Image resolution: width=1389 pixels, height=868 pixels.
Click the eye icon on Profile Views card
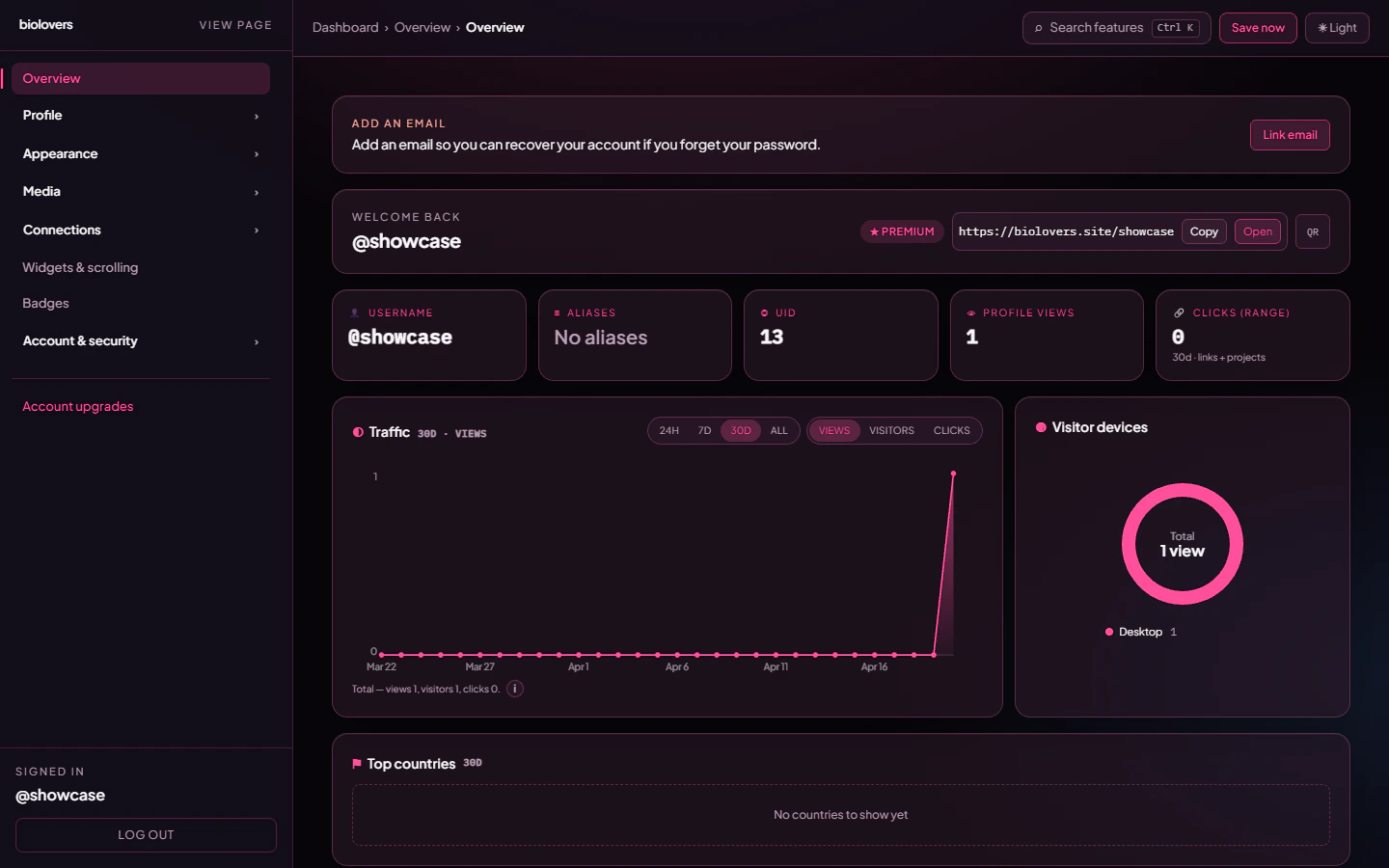pos(969,312)
